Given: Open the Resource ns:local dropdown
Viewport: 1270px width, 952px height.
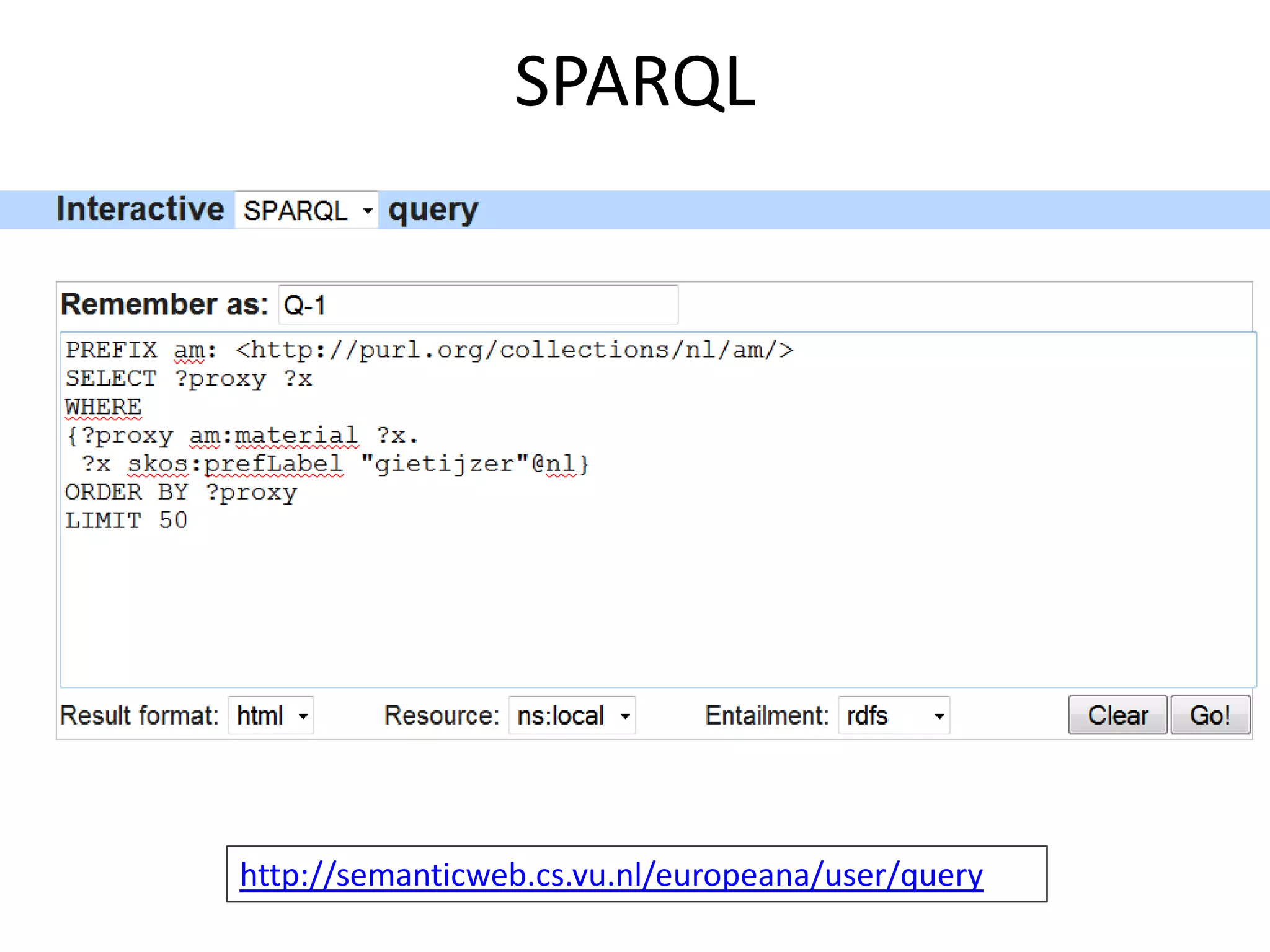Looking at the screenshot, I should 572,716.
